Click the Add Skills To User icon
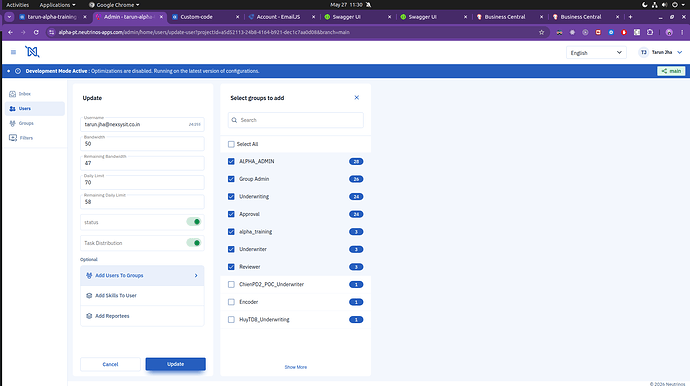This screenshot has width=690, height=386. 89,296
